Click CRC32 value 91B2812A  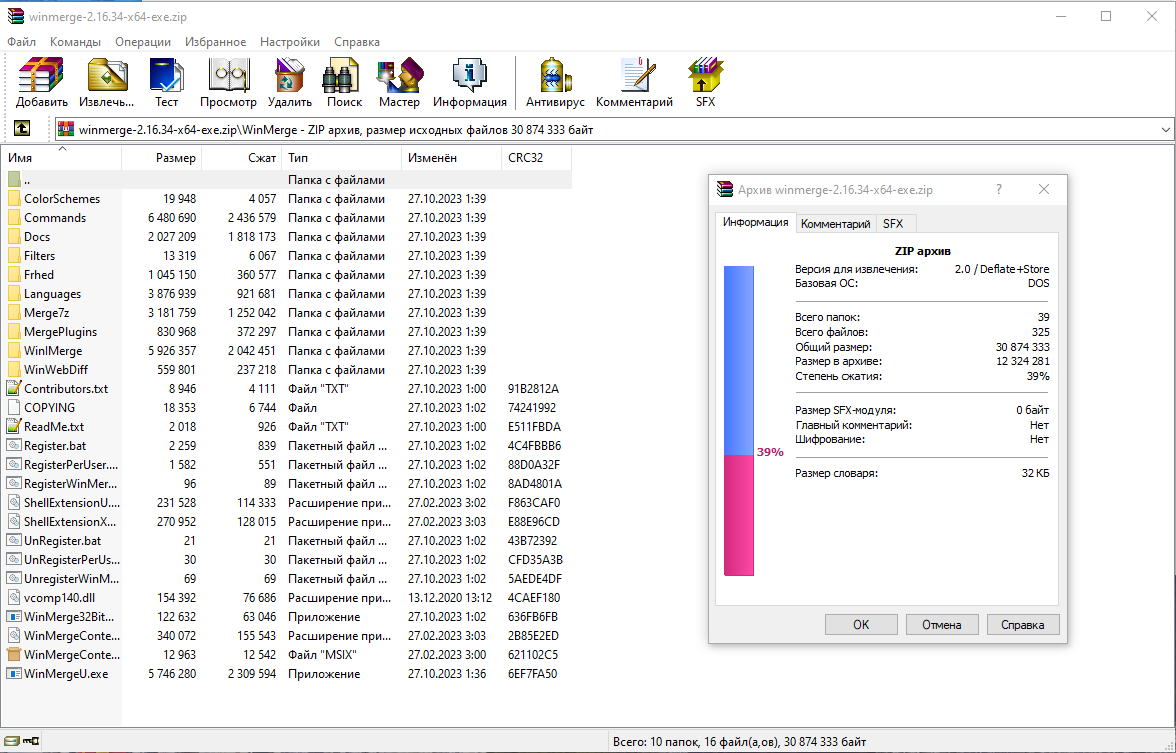tap(533, 388)
